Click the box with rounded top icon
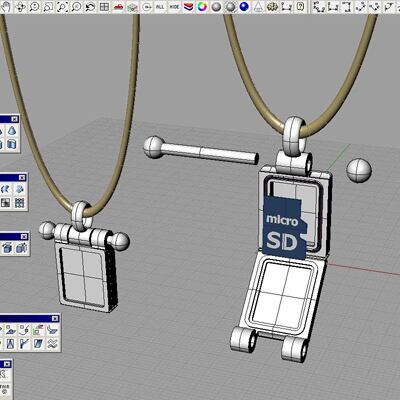400x400 pixels. pyautogui.click(x=7, y=248)
